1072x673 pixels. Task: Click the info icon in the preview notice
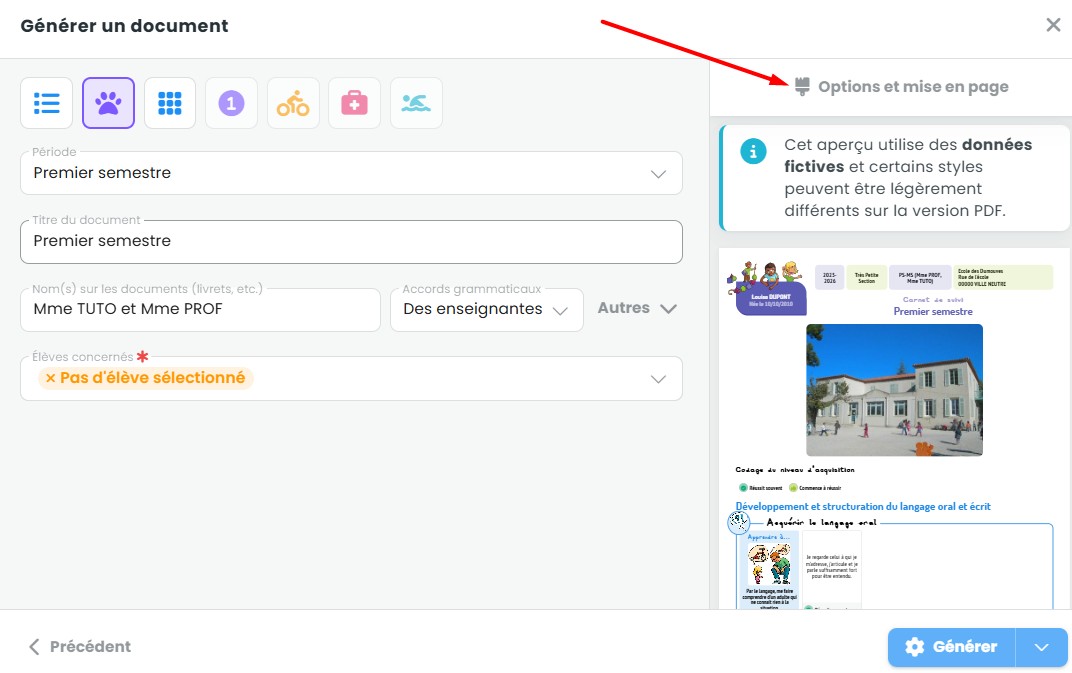[x=753, y=151]
